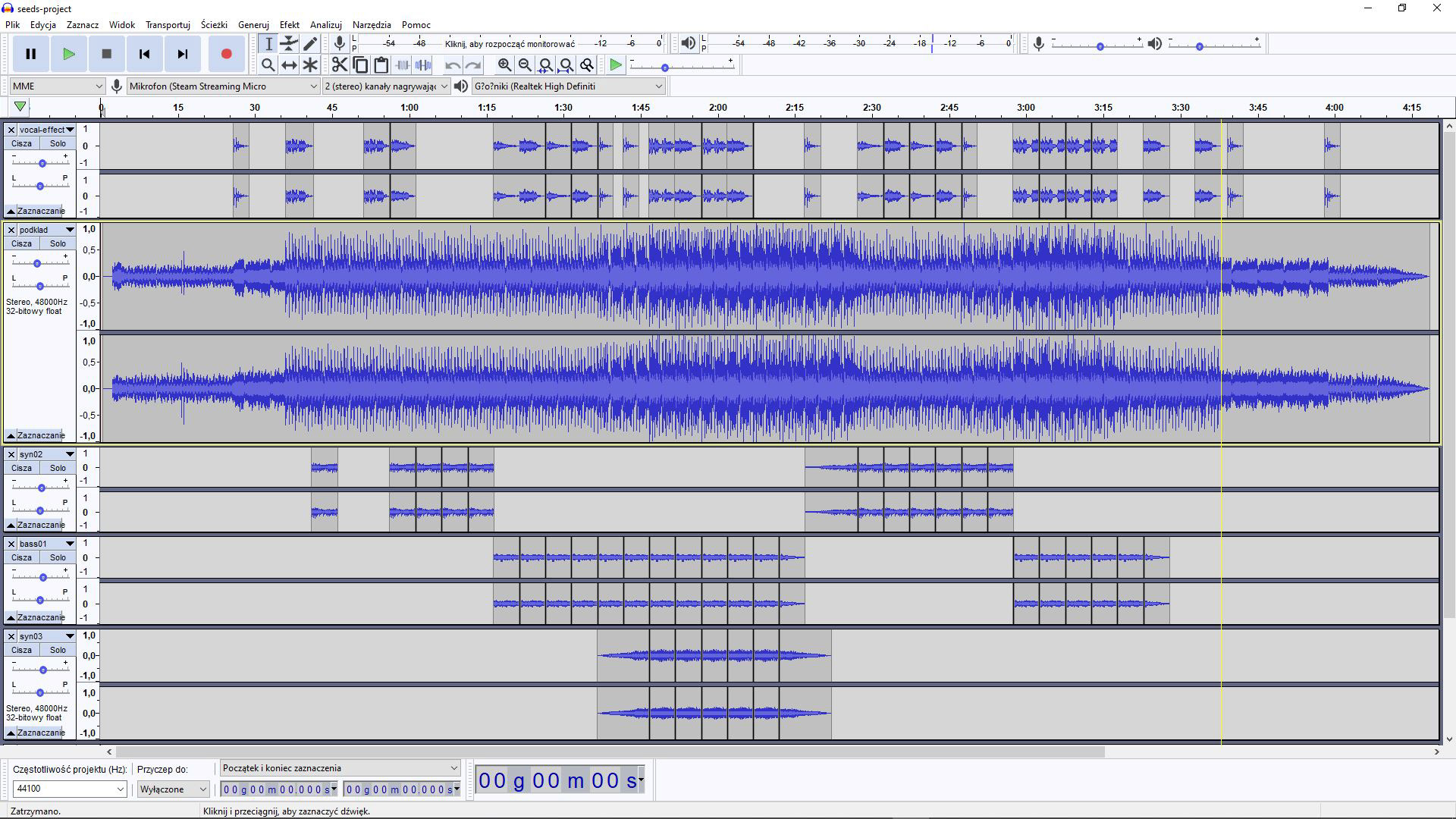Open the Efekt menu
Image resolution: width=1456 pixels, height=819 pixels.
(x=289, y=25)
